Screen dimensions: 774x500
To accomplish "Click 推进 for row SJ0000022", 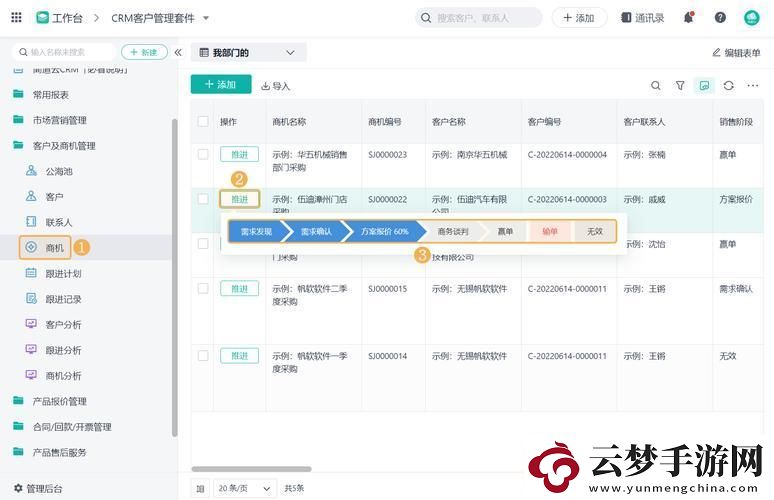I will (x=239, y=199).
